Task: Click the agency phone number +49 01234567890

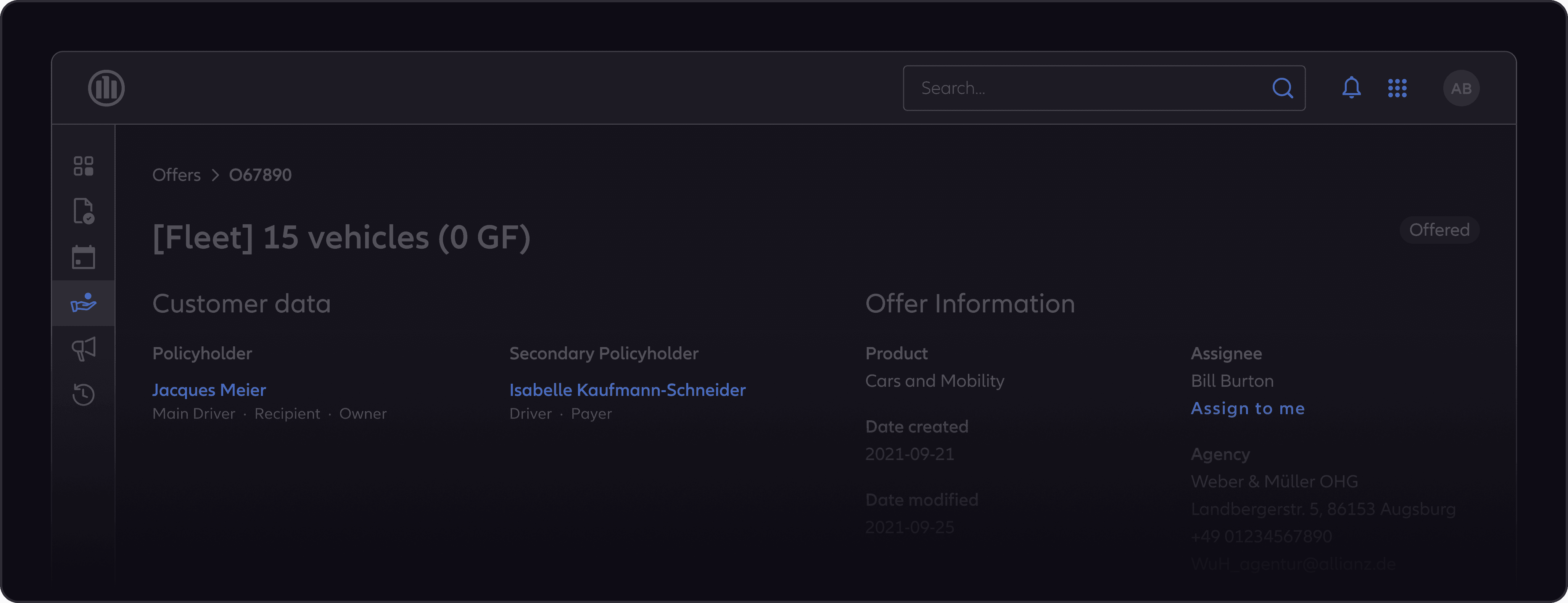Action: point(1261,537)
